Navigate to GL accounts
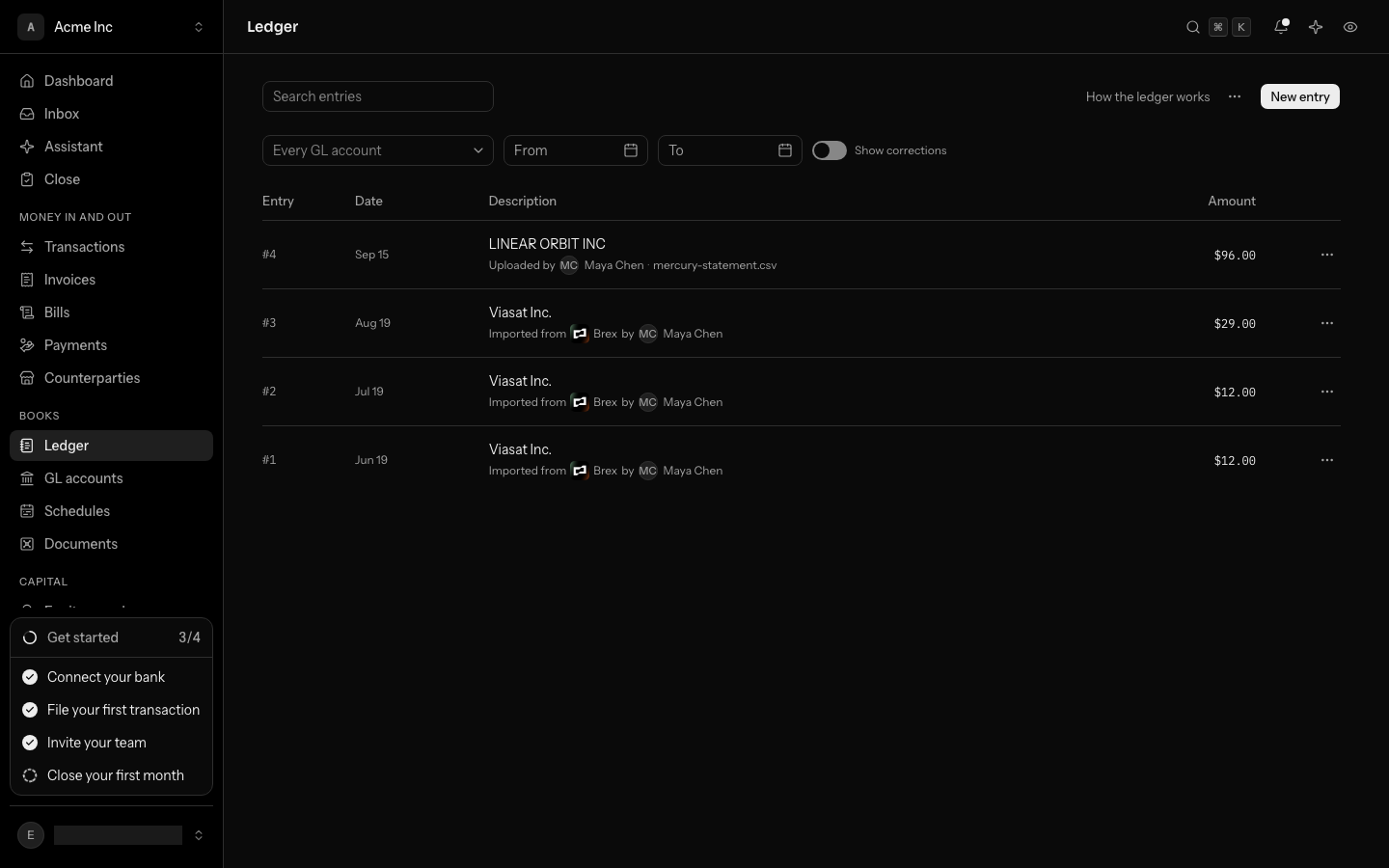 (111, 478)
